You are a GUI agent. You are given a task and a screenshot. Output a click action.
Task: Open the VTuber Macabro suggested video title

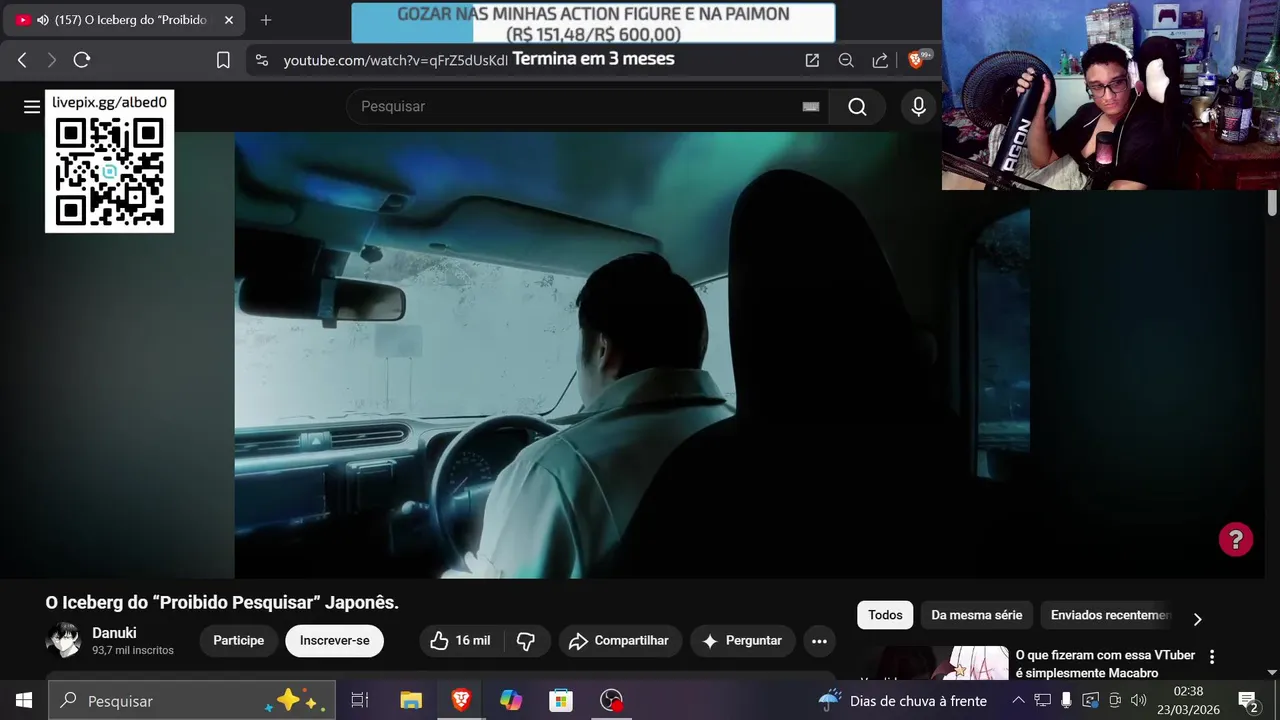1105,664
